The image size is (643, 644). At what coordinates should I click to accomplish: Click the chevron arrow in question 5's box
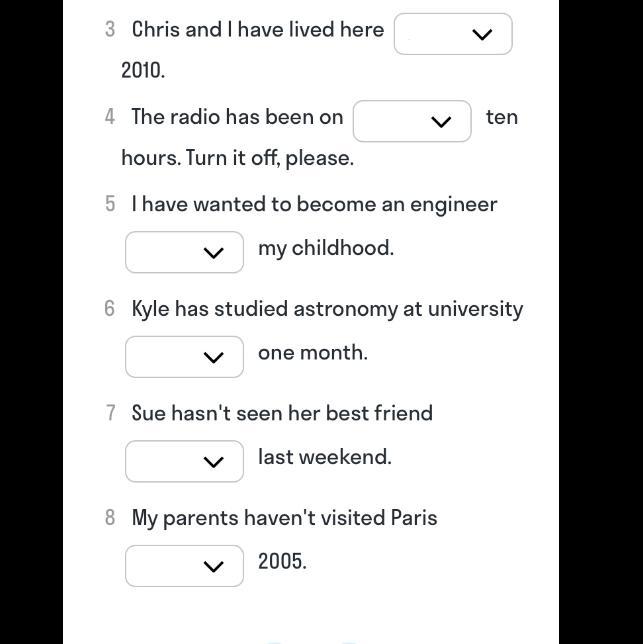click(214, 253)
